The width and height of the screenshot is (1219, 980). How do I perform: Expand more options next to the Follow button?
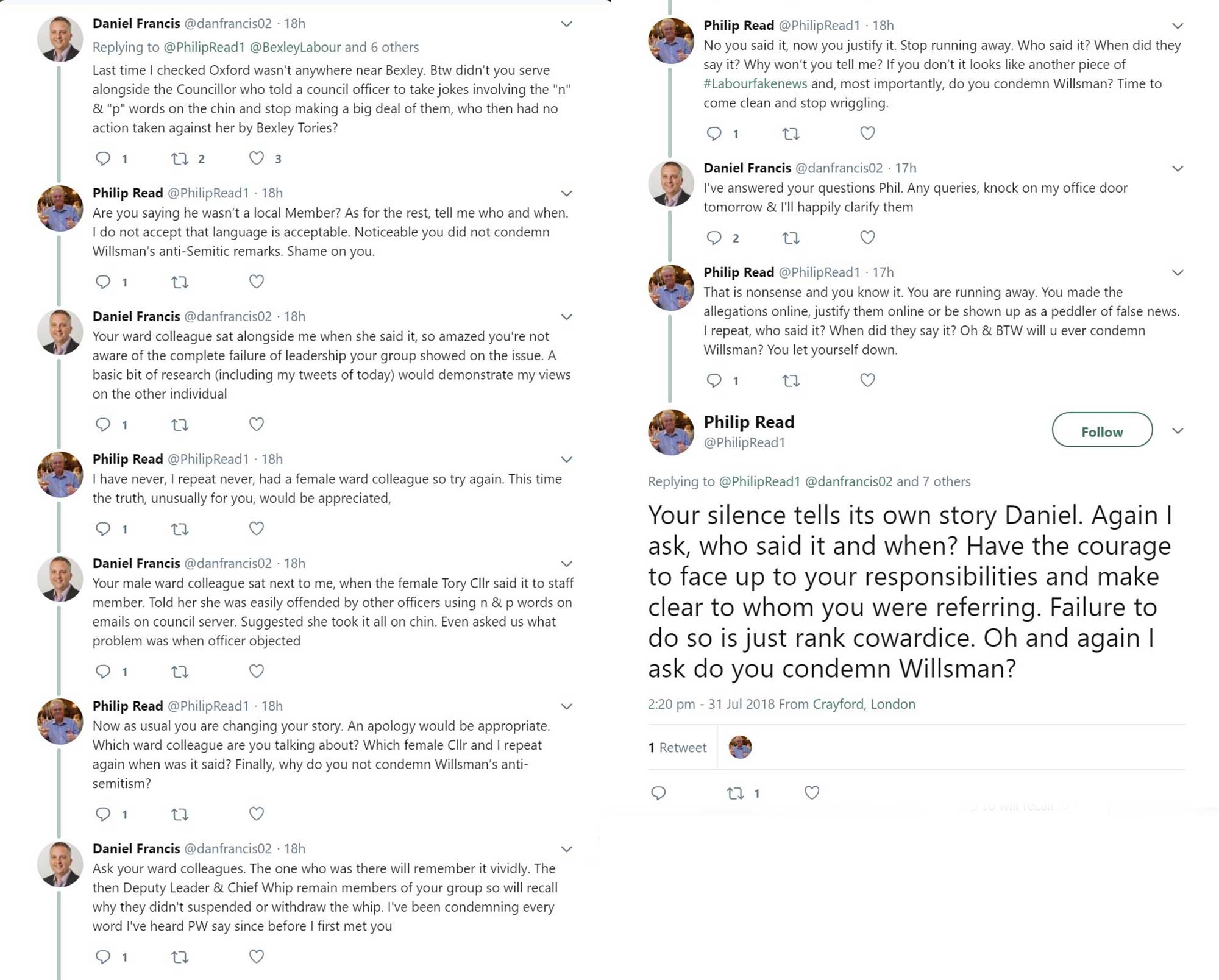[x=1178, y=431]
